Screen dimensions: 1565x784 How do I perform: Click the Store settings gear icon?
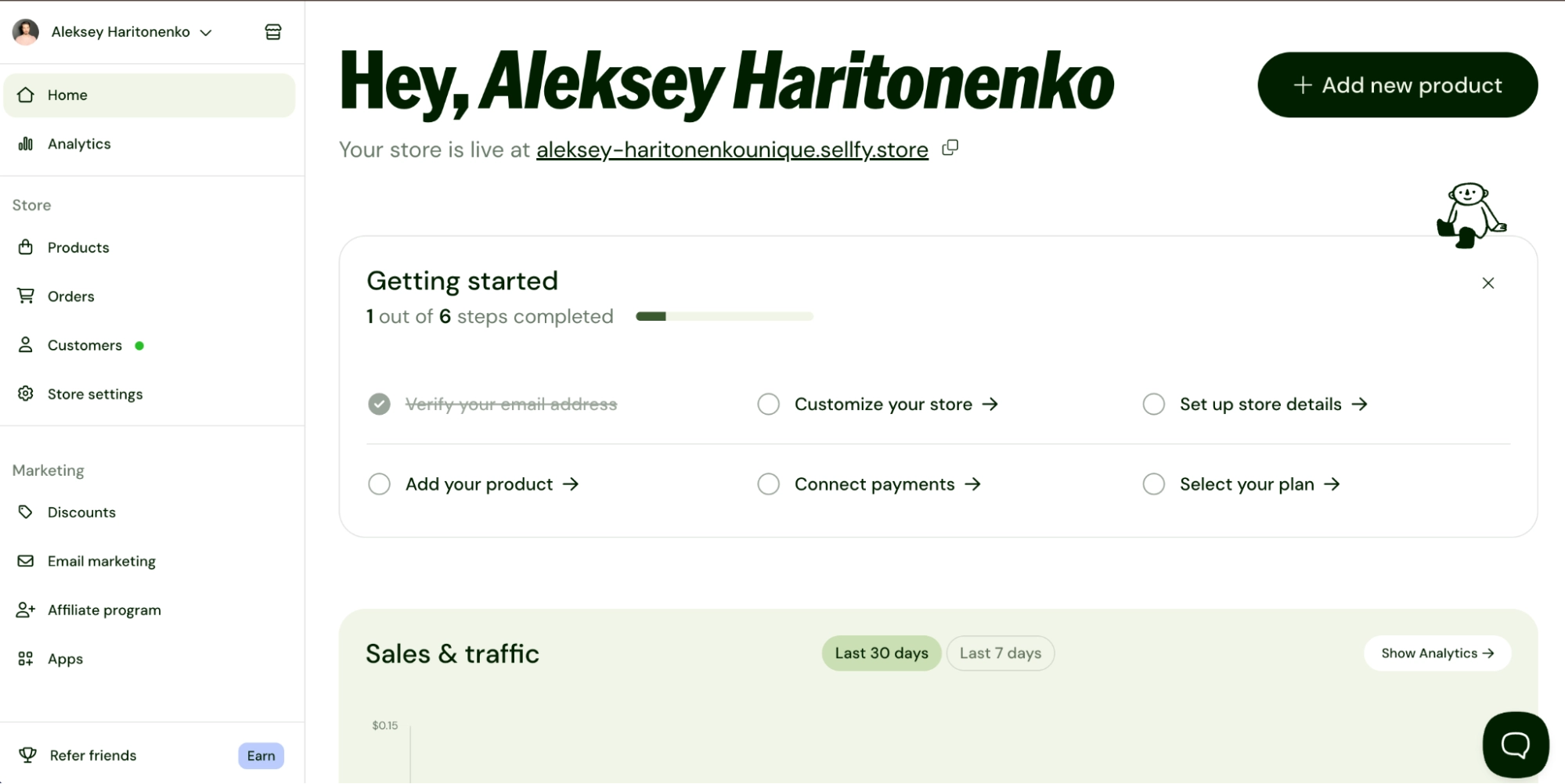[x=26, y=394]
